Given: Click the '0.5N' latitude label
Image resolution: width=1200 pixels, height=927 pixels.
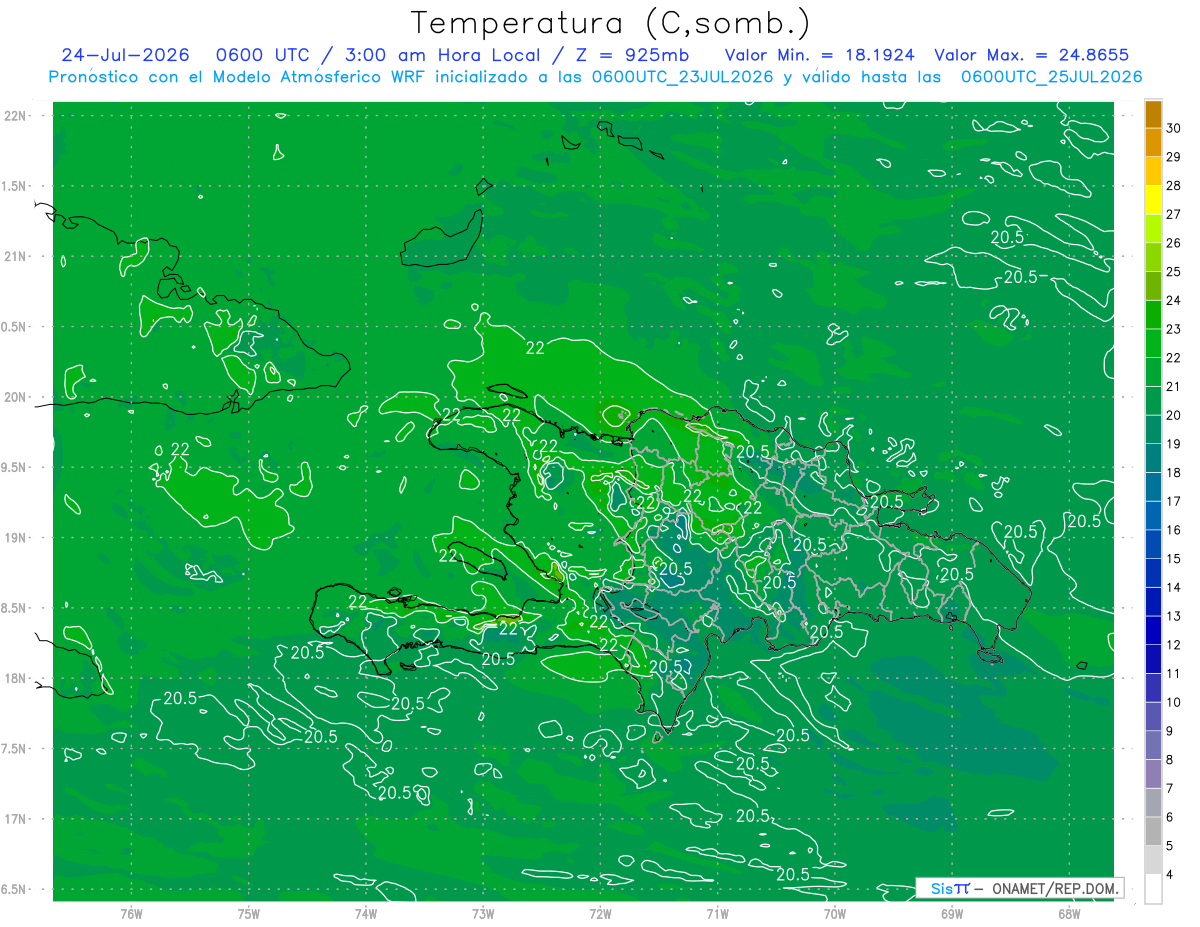Looking at the screenshot, I should [x=16, y=327].
